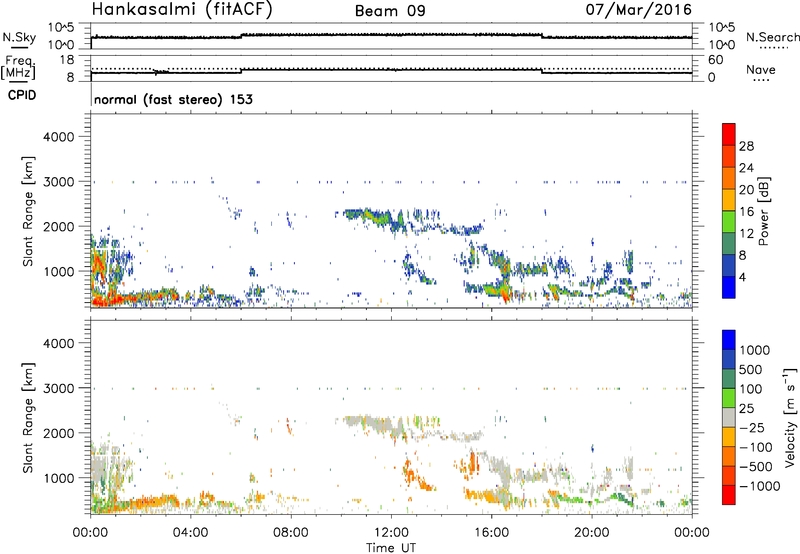This screenshot has width=800, height=554.
Task: Click the blue swatch of power colorbar
Action: coord(729,287)
